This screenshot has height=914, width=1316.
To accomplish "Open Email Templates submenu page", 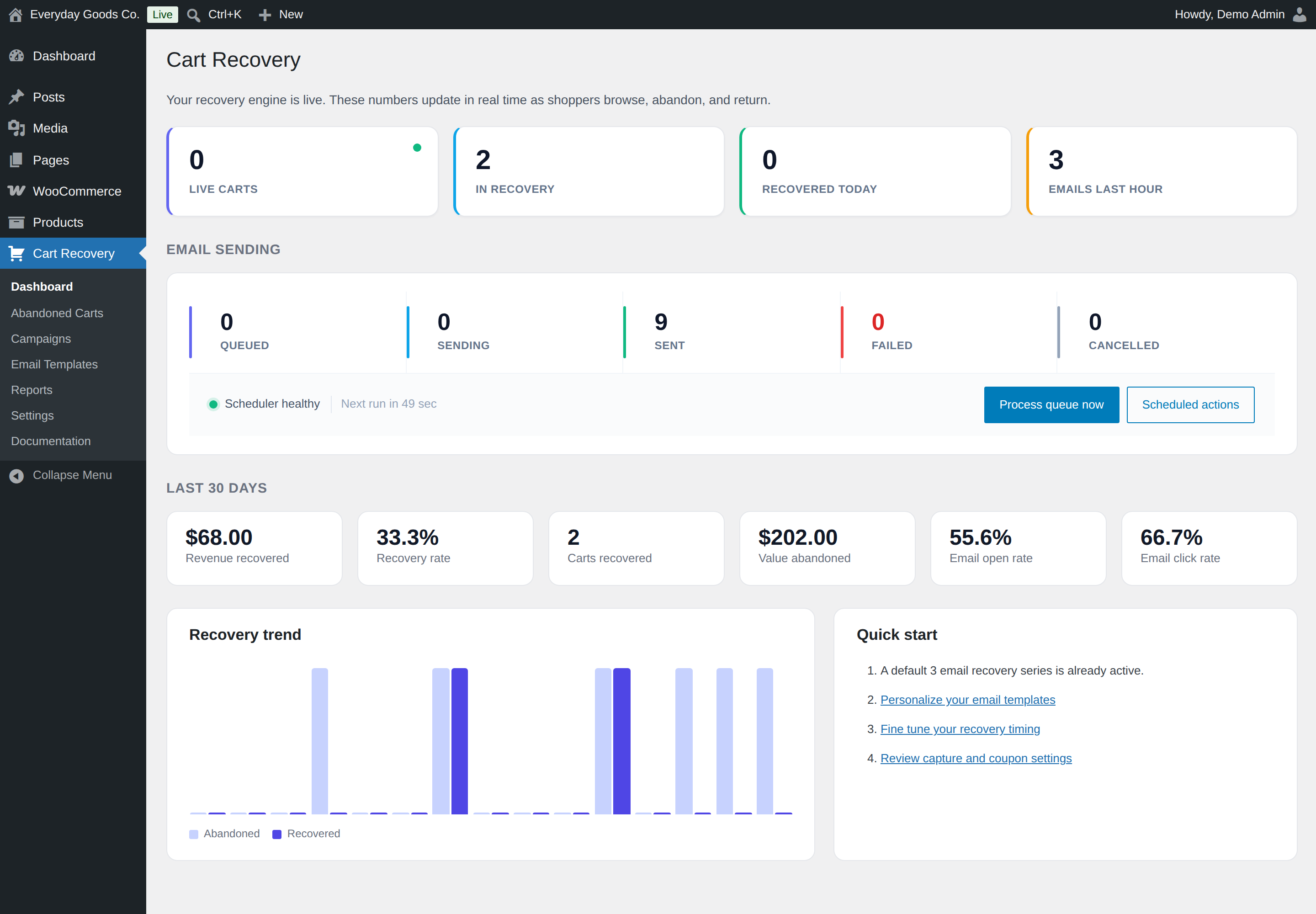I will tap(54, 364).
